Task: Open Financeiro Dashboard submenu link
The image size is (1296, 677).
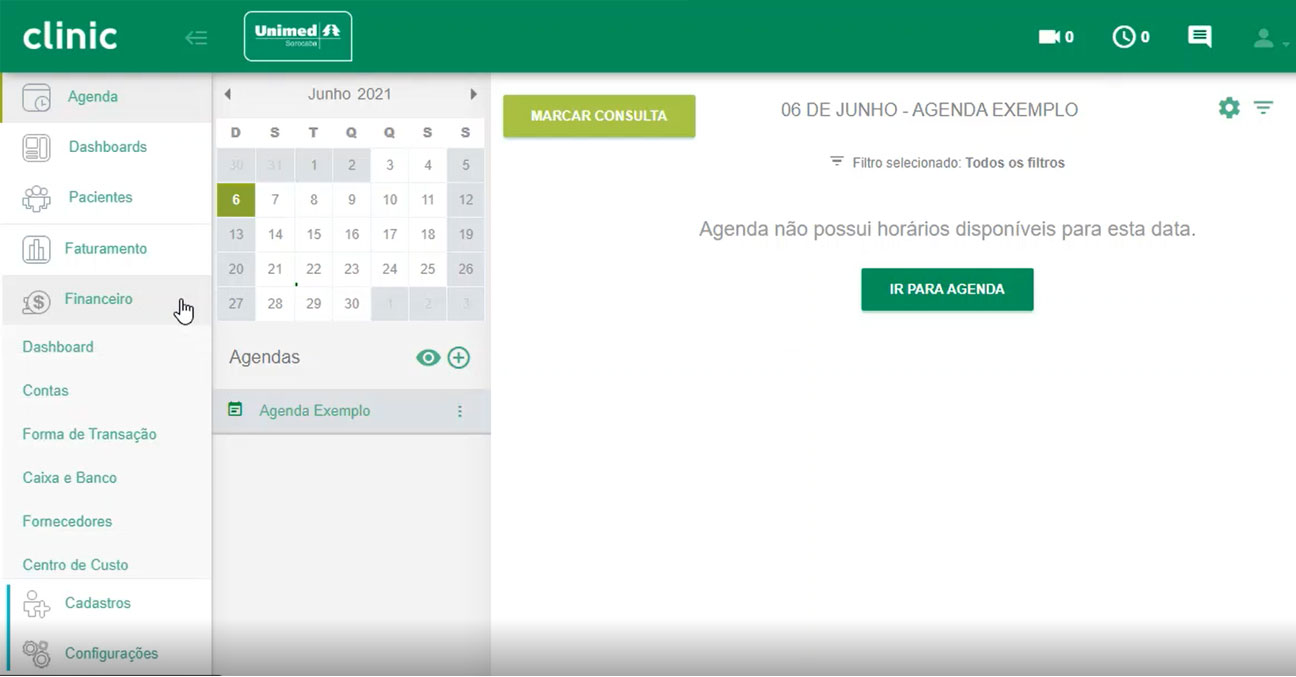Action: pos(58,347)
